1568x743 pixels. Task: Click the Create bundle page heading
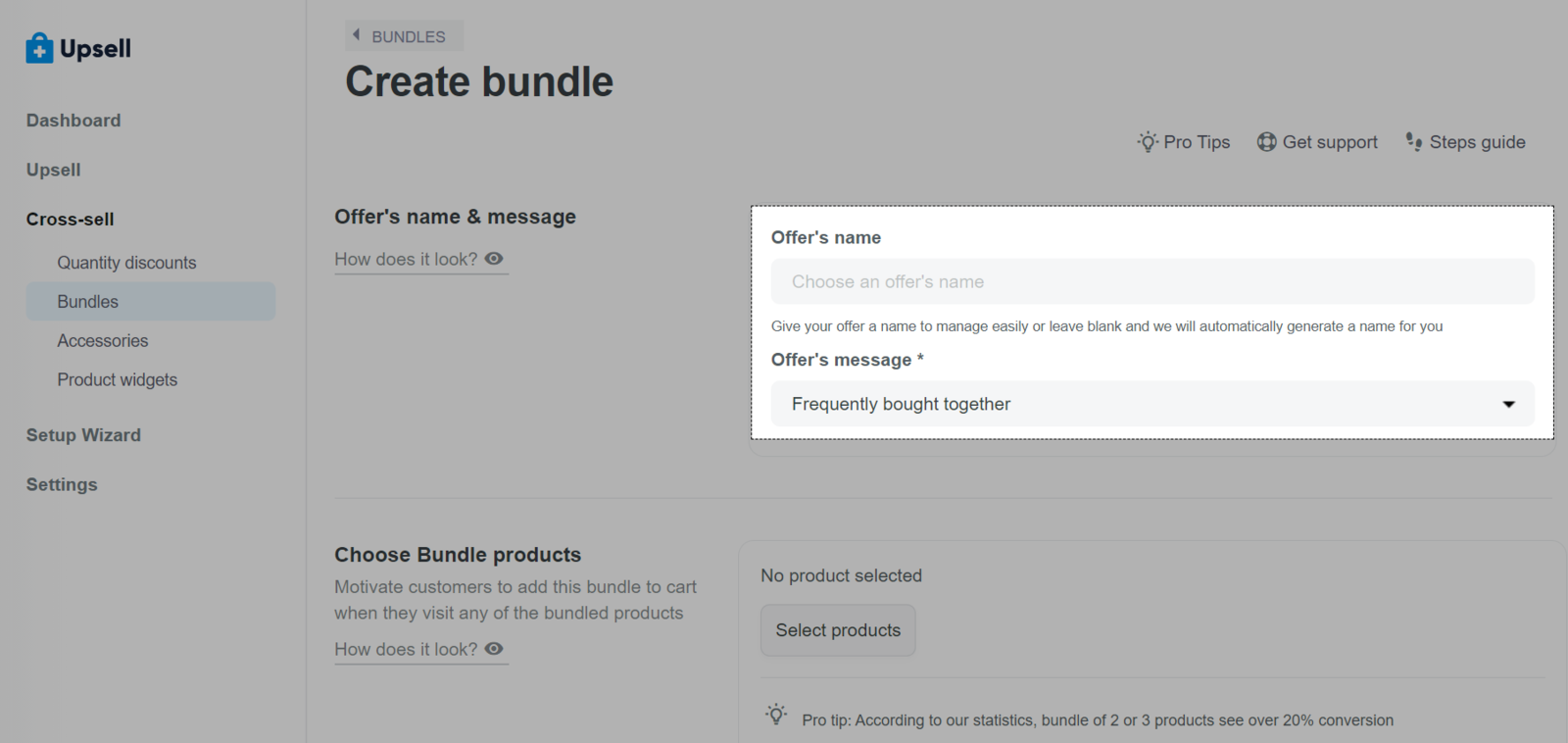pyautogui.click(x=479, y=81)
